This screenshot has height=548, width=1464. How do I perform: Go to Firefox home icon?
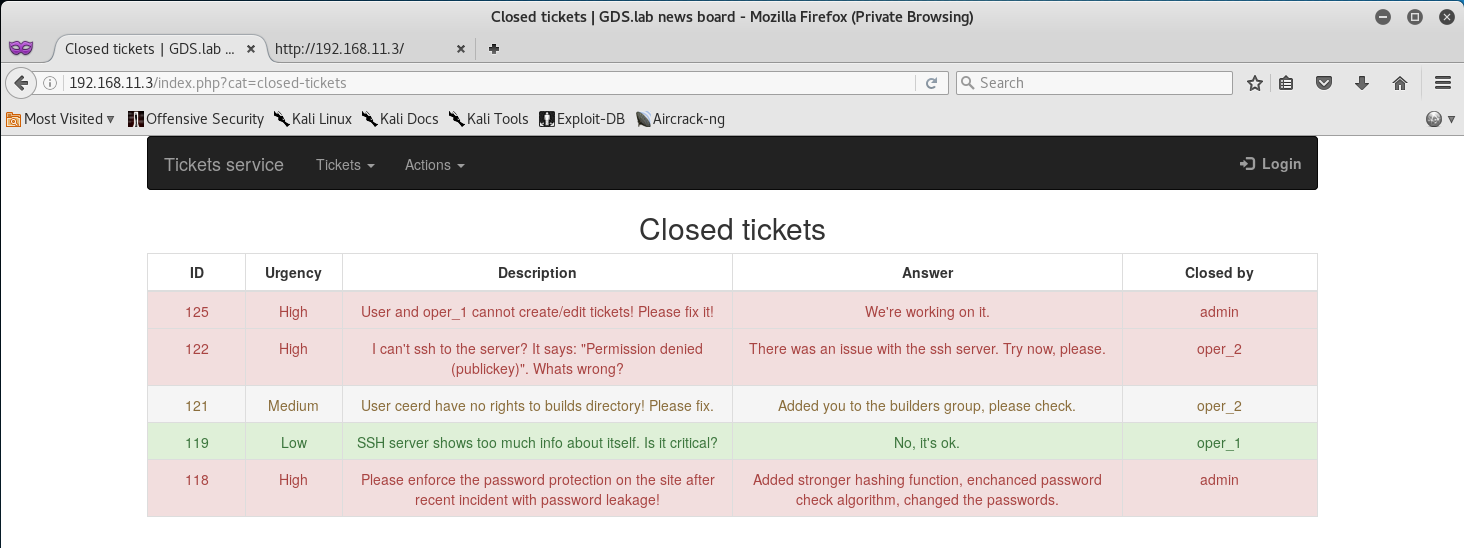pyautogui.click(x=1400, y=83)
